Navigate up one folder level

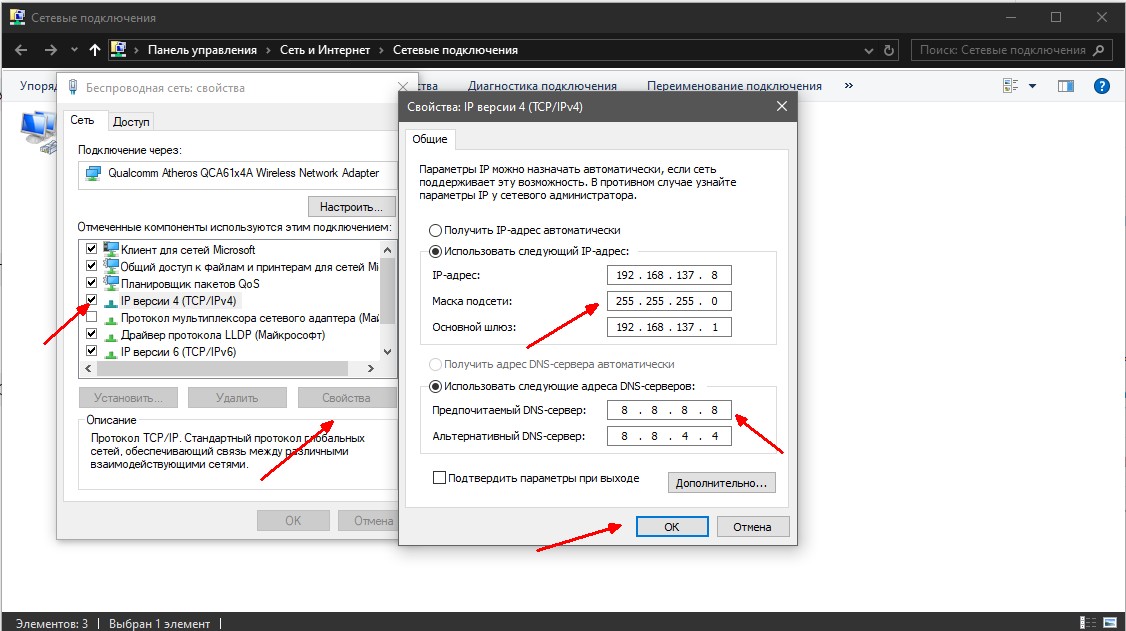pos(95,50)
